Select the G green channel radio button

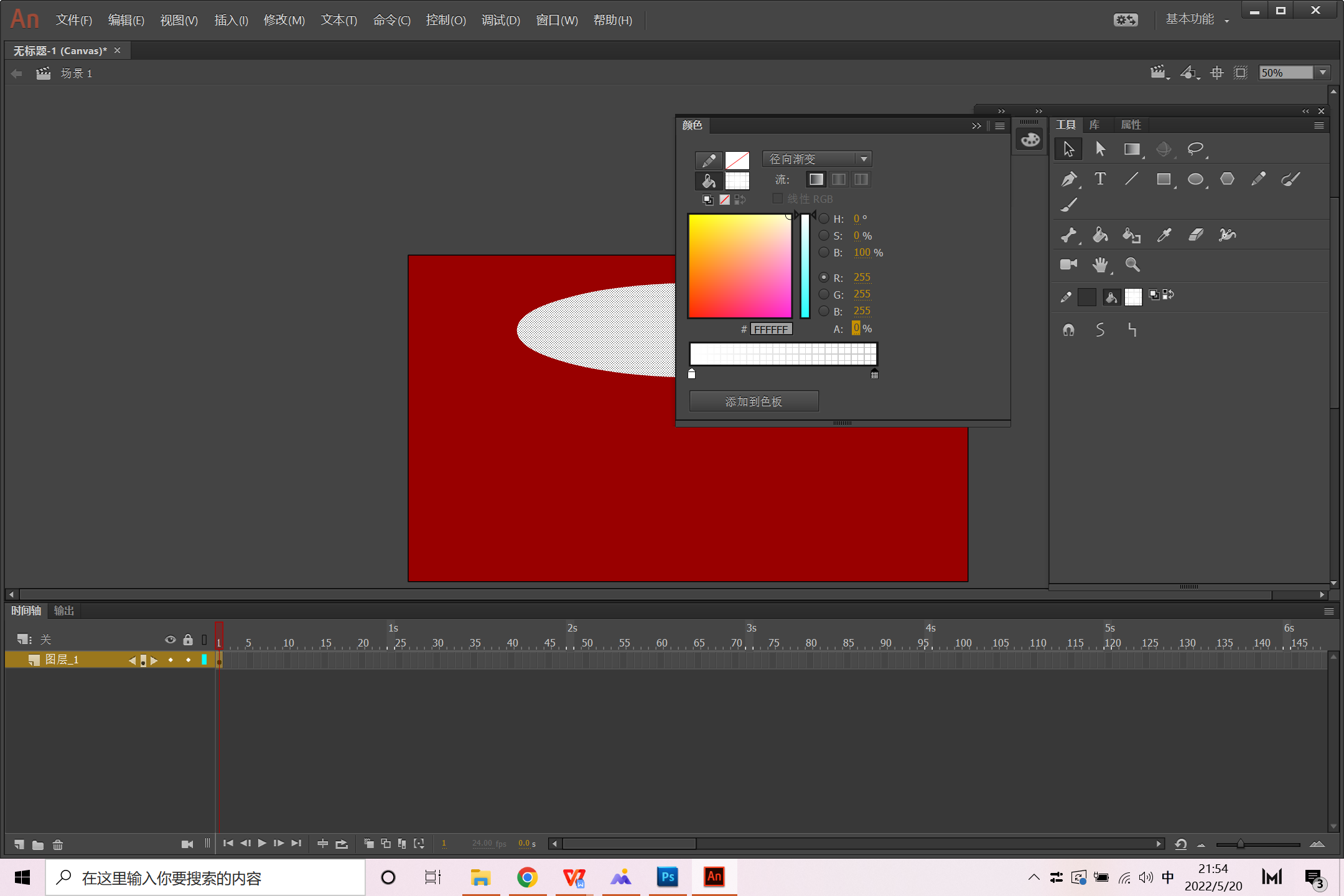click(x=824, y=294)
